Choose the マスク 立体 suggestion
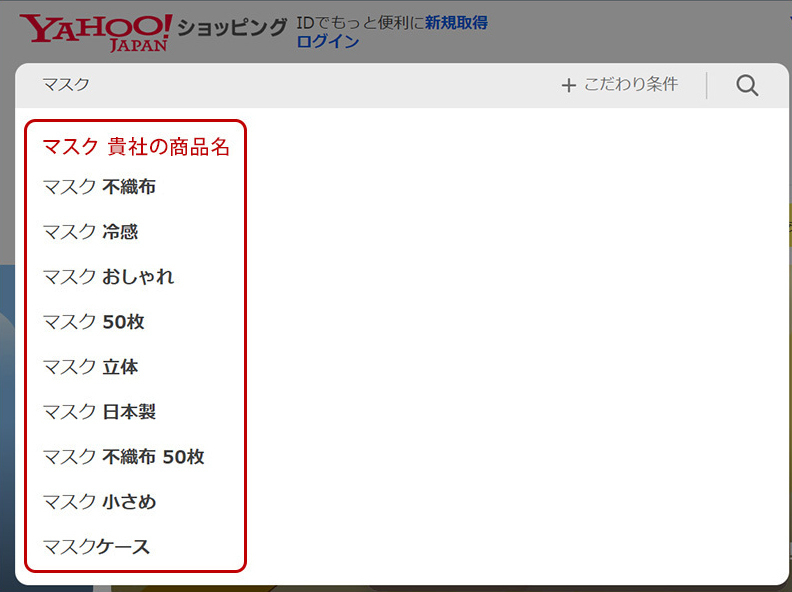The image size is (792, 592). 90,367
